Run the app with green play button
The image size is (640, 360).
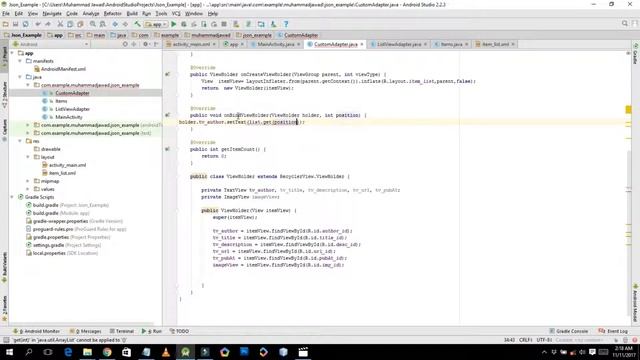tap(174, 24)
